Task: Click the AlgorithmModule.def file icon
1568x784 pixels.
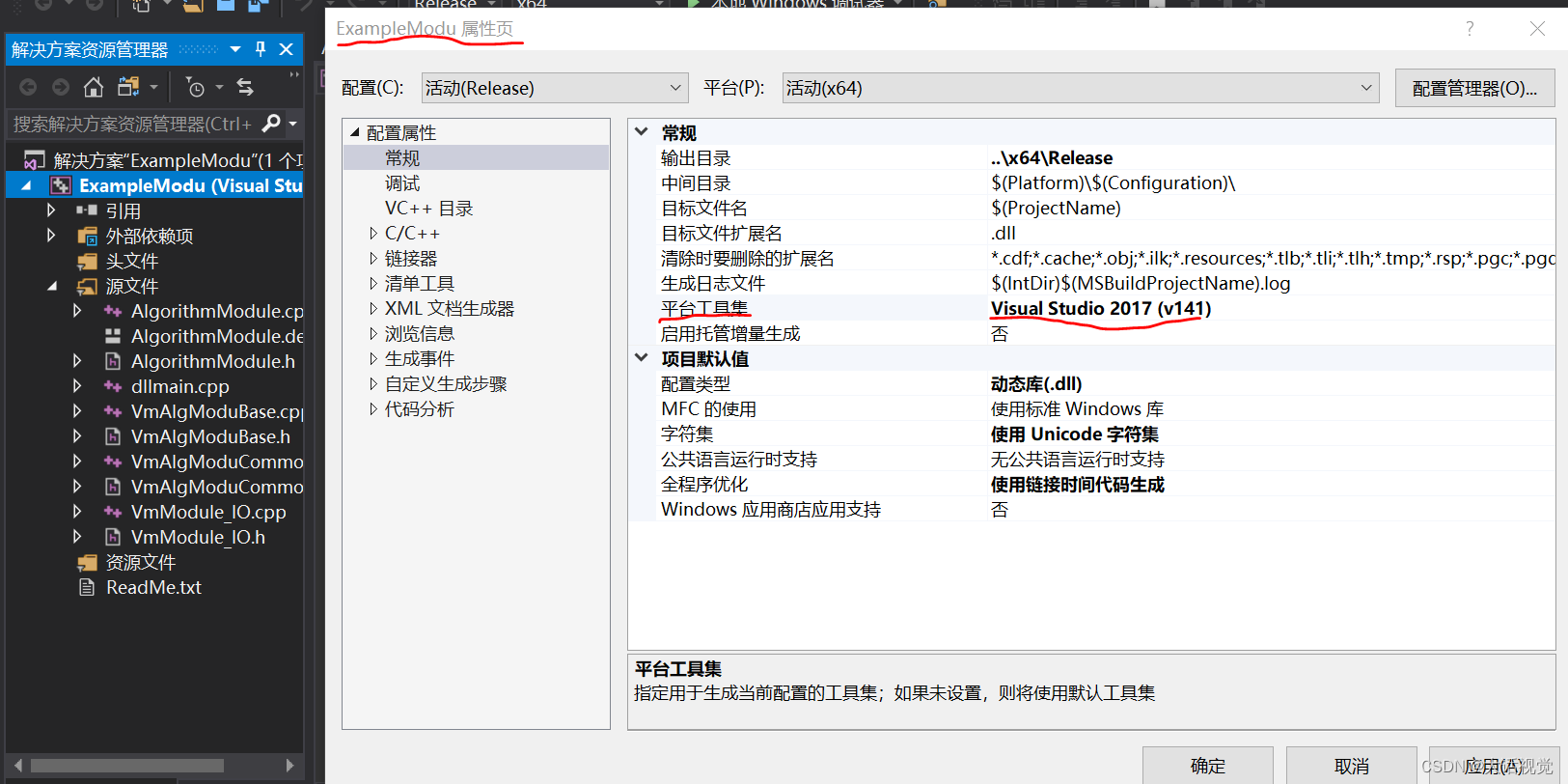Action: click(113, 336)
